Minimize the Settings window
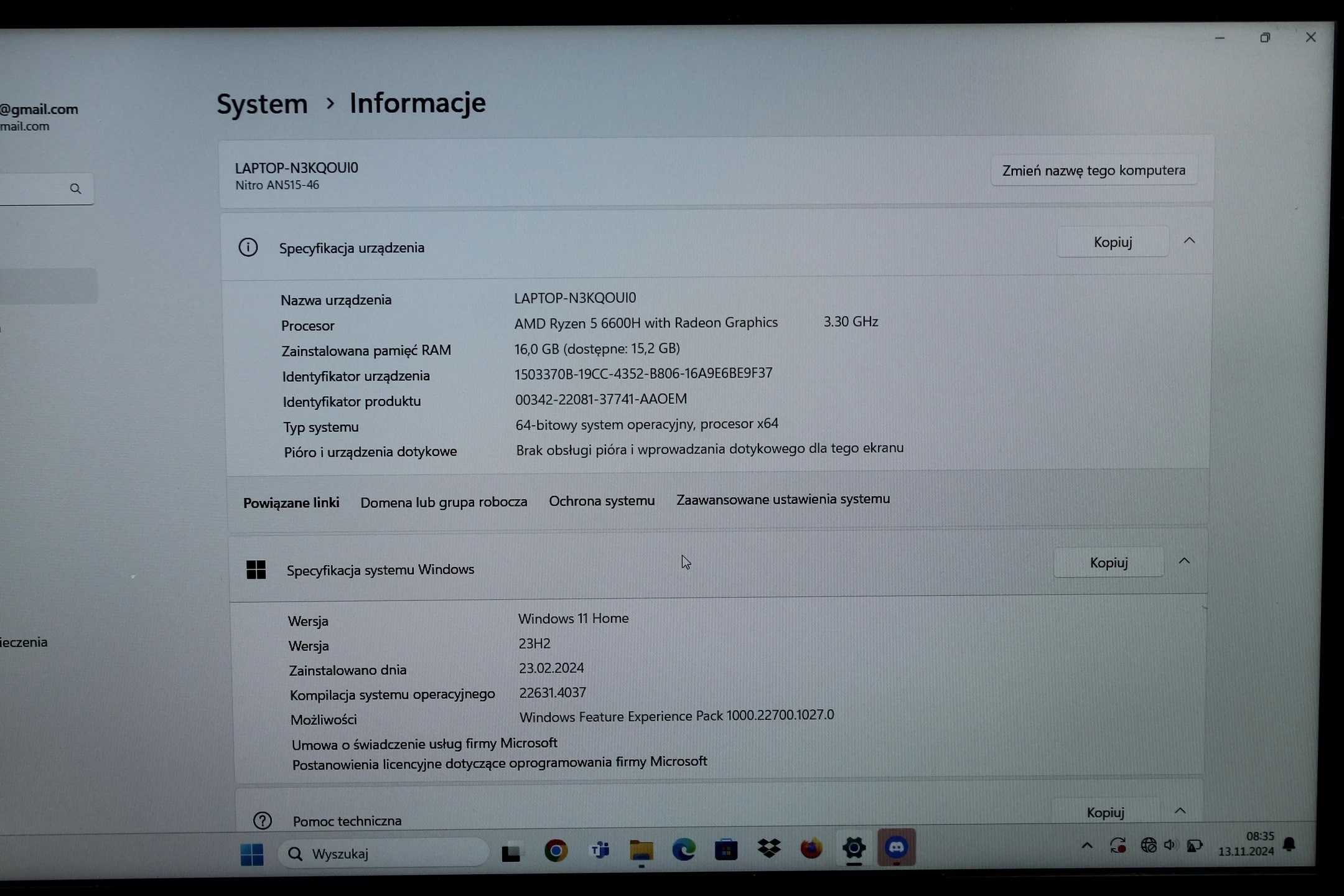Image resolution: width=1344 pixels, height=896 pixels. (x=1220, y=38)
